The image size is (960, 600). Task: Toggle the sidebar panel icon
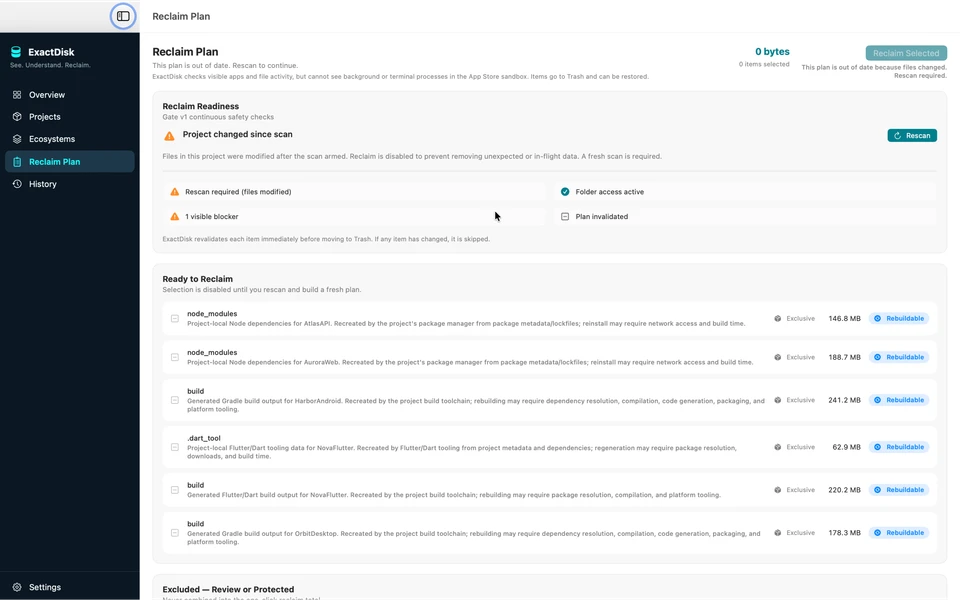[123, 17]
